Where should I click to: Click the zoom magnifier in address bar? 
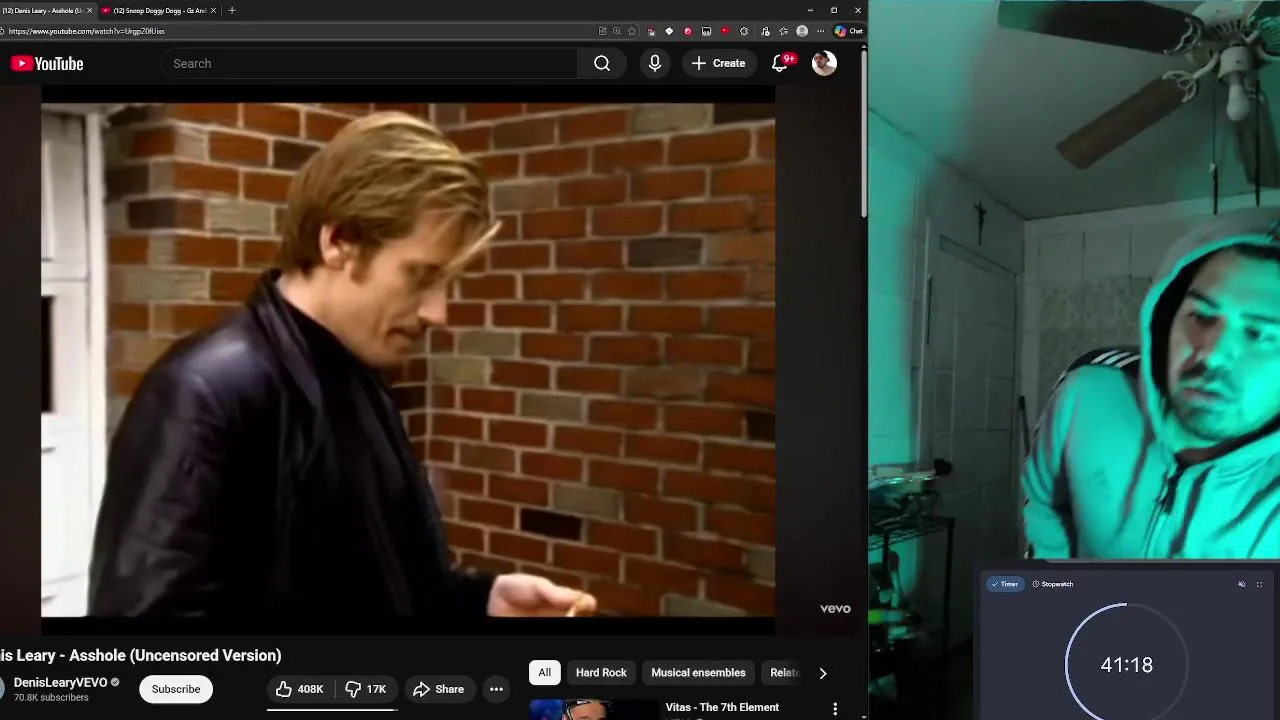[x=617, y=31]
